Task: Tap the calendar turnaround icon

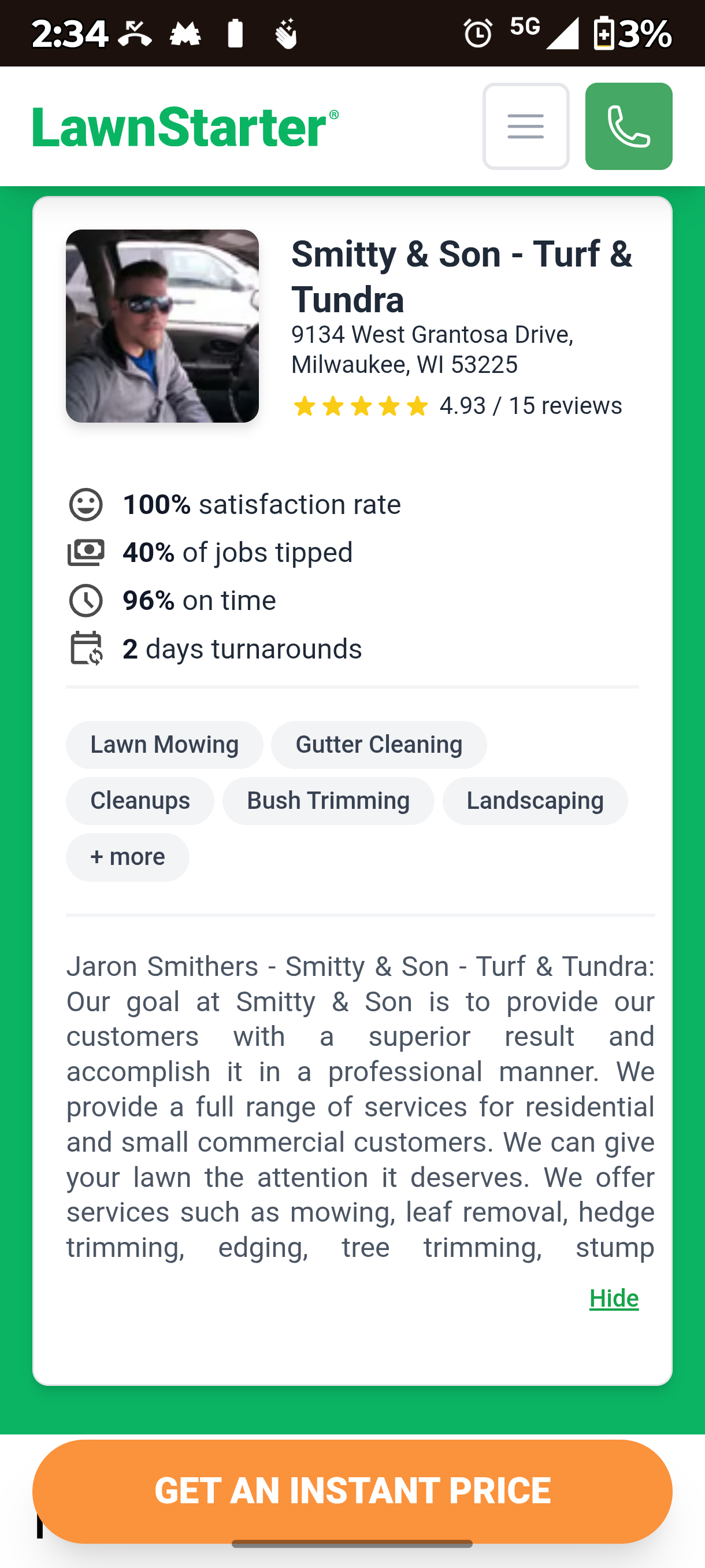Action: point(86,648)
